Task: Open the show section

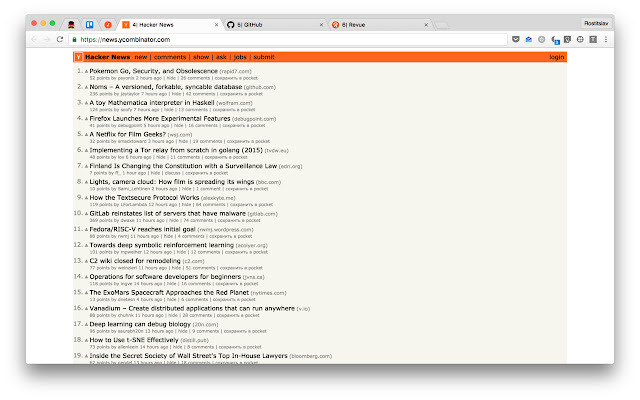Action: point(201,57)
